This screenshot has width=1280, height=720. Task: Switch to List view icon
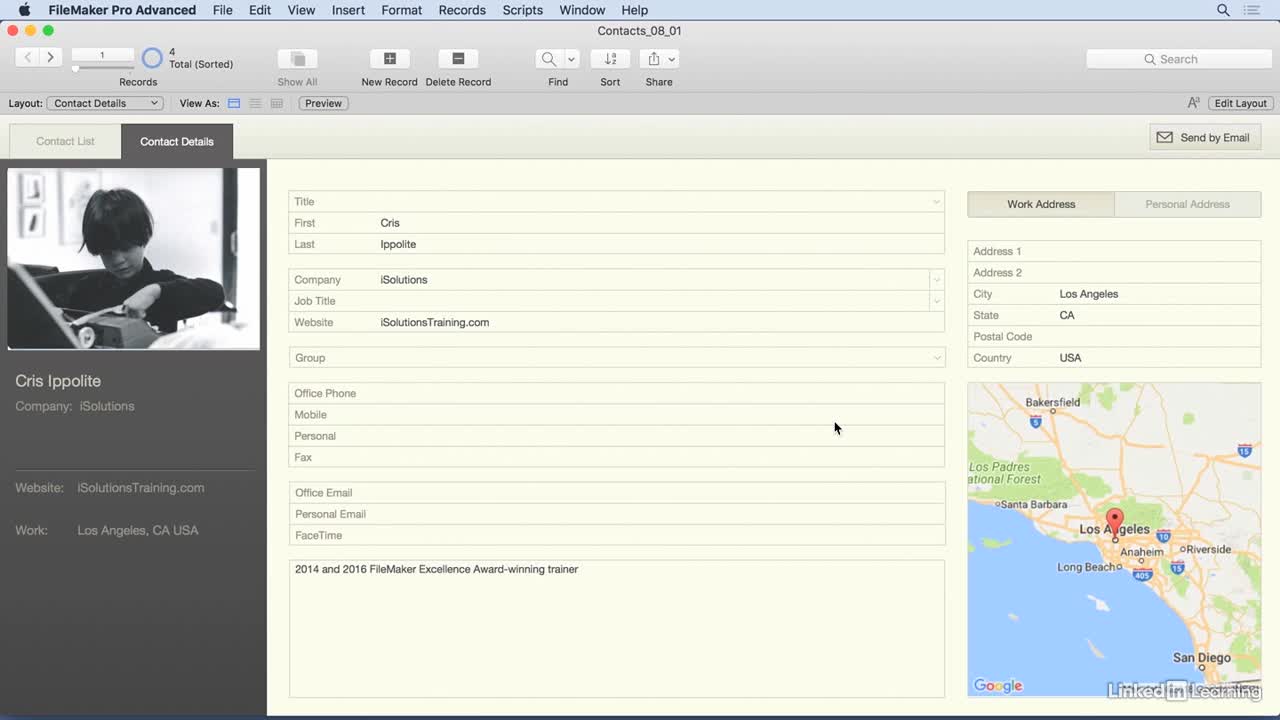click(255, 103)
